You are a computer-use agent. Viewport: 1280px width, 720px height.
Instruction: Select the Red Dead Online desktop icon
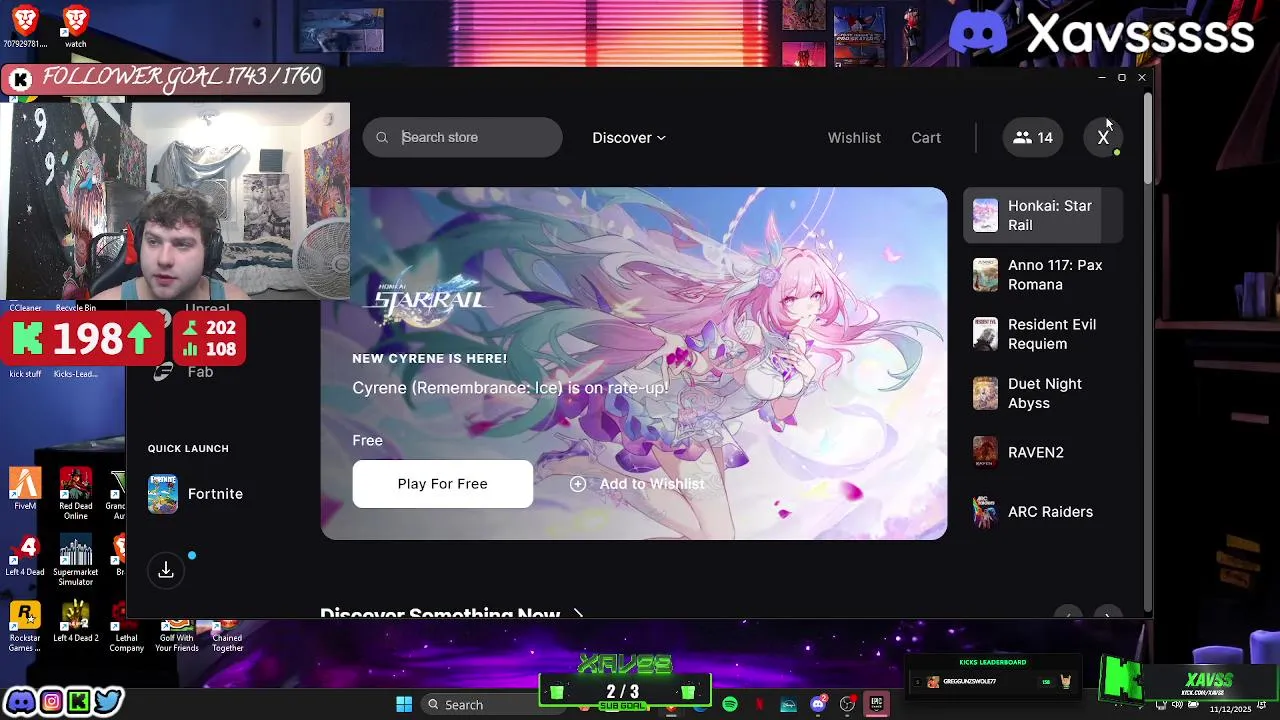76,494
